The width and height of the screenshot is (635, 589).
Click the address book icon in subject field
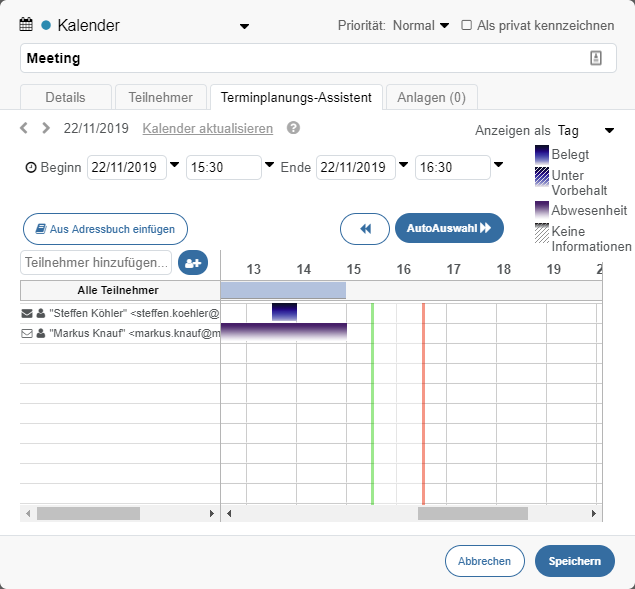coord(596,58)
